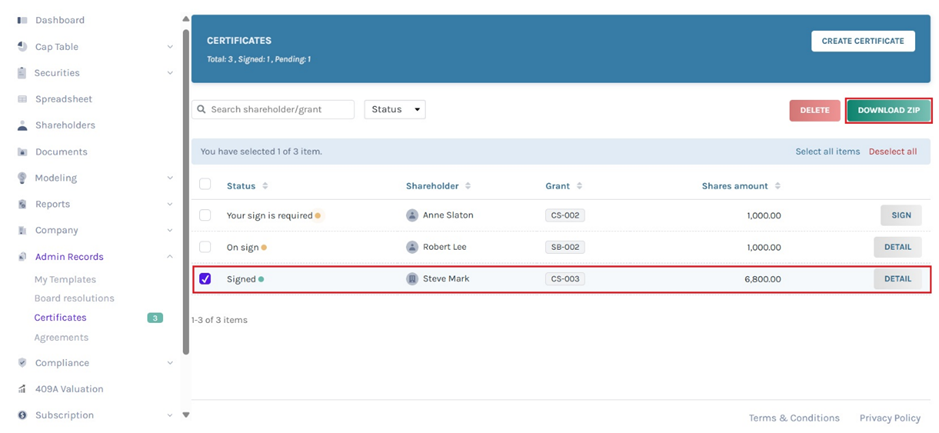939x433 pixels.
Task: Click Anne Slaton's avatar icon
Action: [x=412, y=215]
